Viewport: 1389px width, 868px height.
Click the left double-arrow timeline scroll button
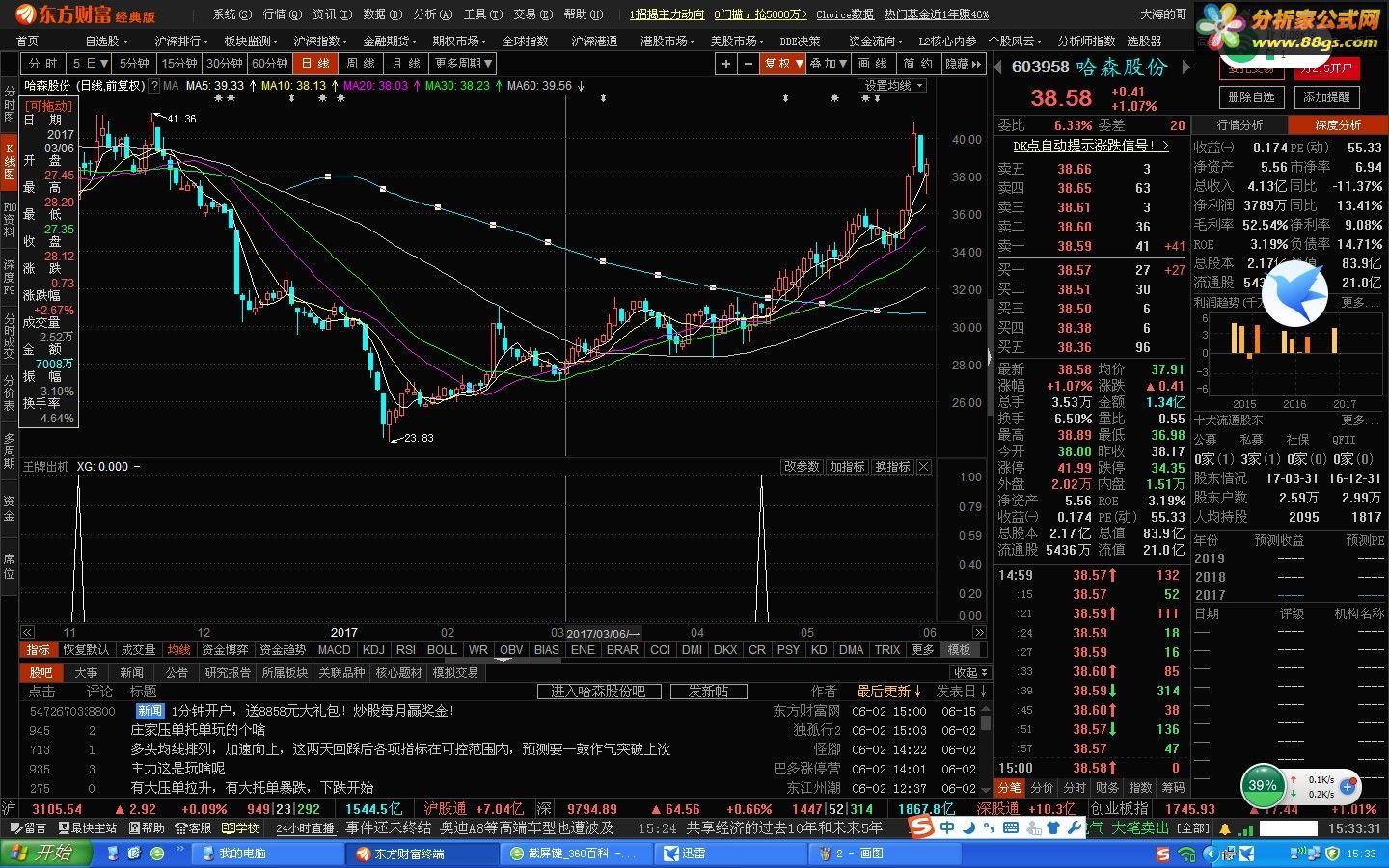[x=28, y=633]
